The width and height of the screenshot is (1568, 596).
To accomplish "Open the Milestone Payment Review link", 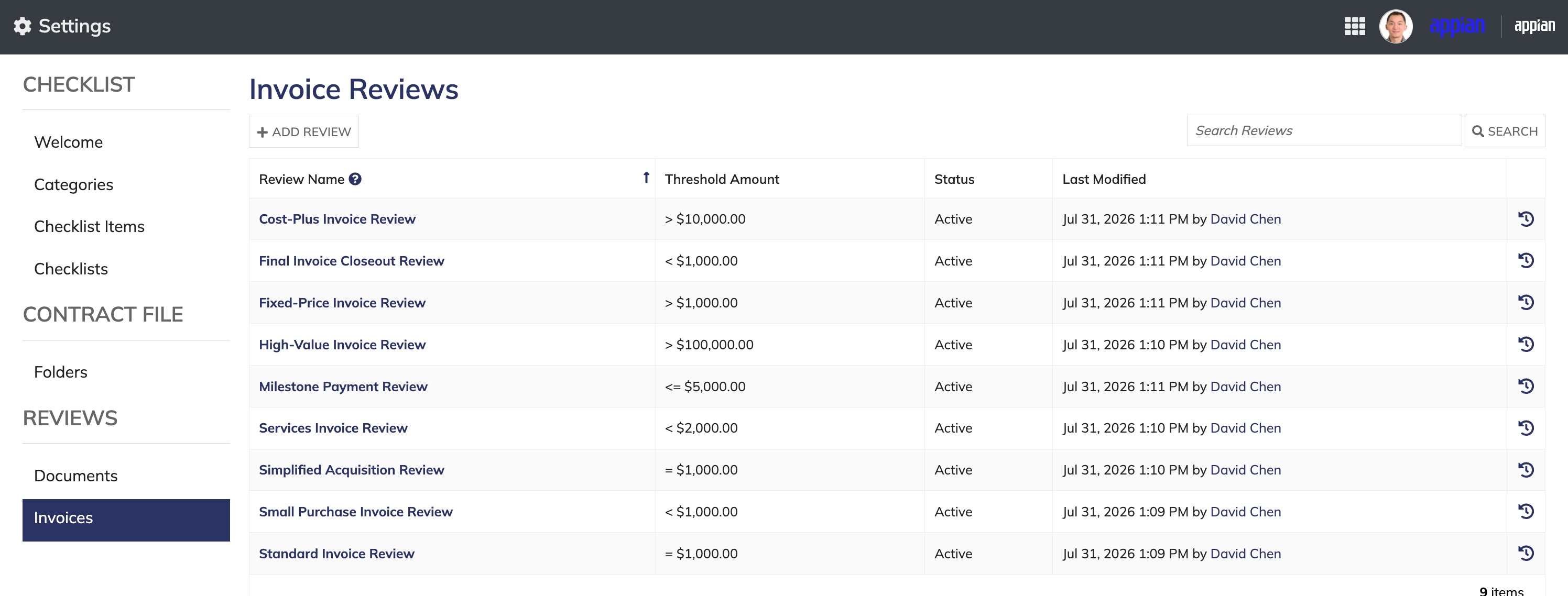I will pyautogui.click(x=343, y=387).
